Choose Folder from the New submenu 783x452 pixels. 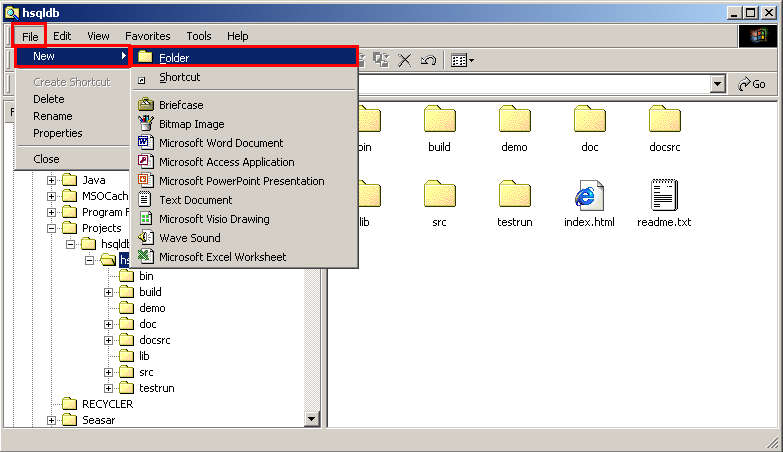(174, 58)
